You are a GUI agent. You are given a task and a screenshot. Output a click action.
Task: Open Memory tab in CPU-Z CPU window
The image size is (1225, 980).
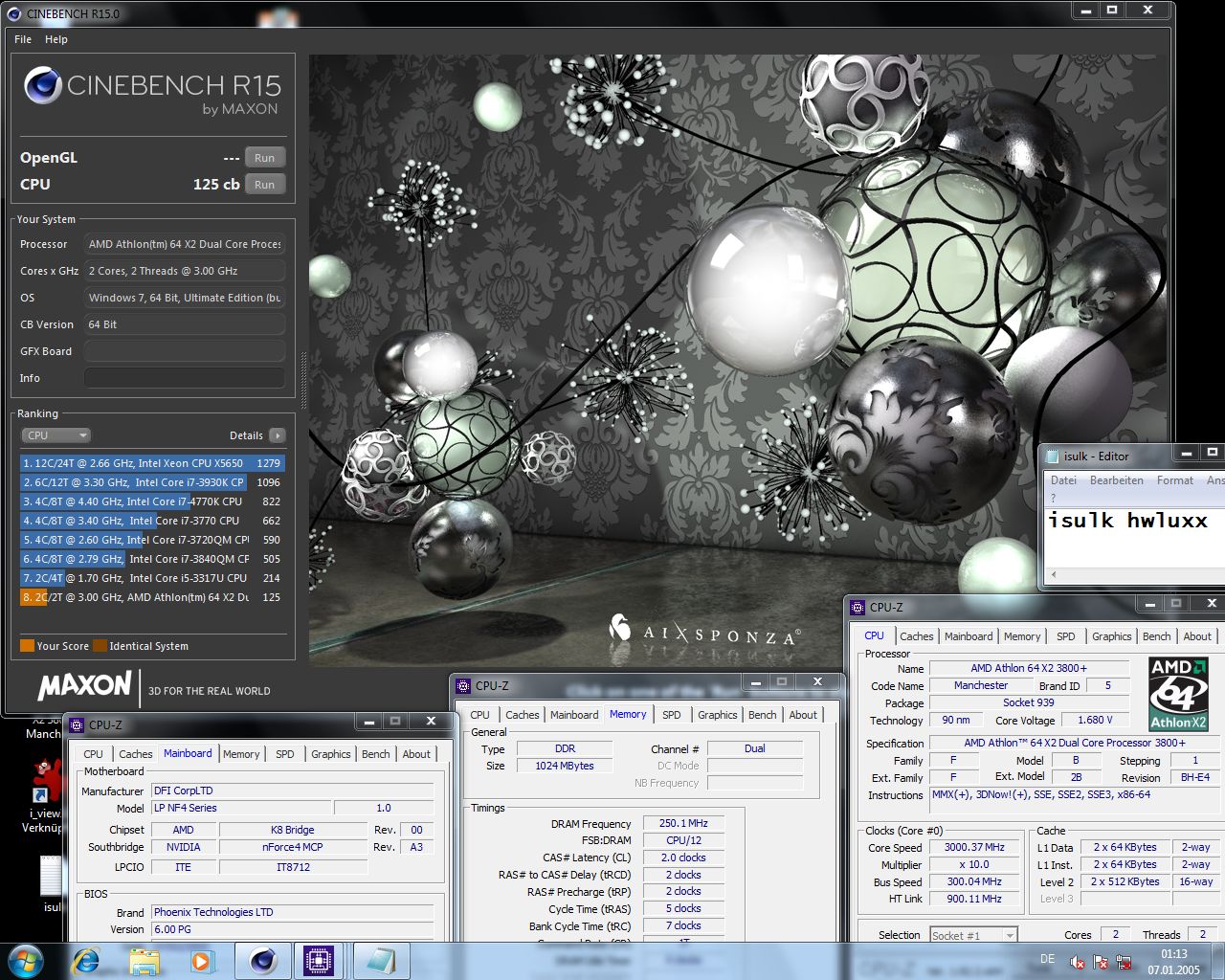pyautogui.click(x=1022, y=636)
